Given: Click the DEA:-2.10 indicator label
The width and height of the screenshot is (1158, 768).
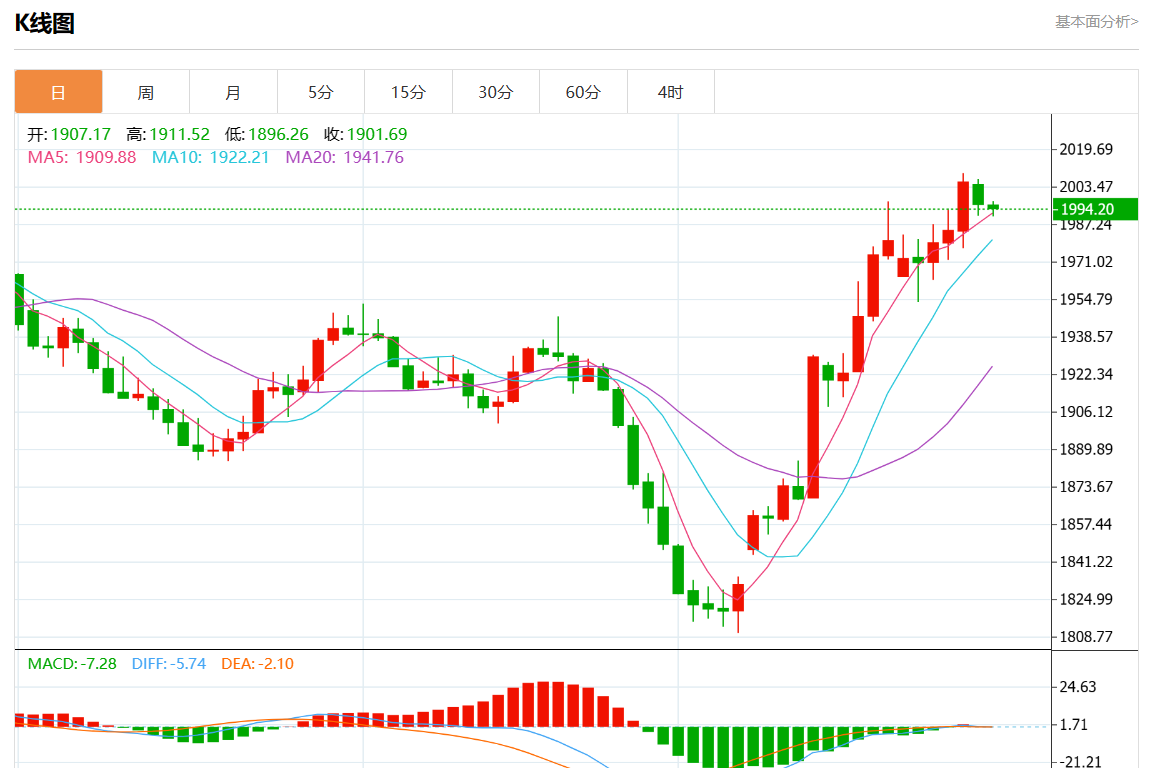Looking at the screenshot, I should pos(258,664).
